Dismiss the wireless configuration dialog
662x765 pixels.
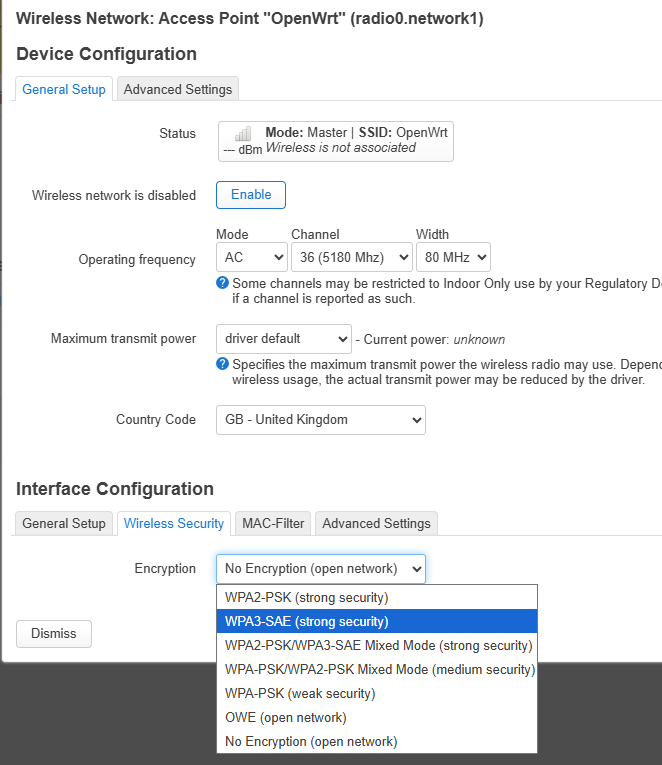click(54, 634)
